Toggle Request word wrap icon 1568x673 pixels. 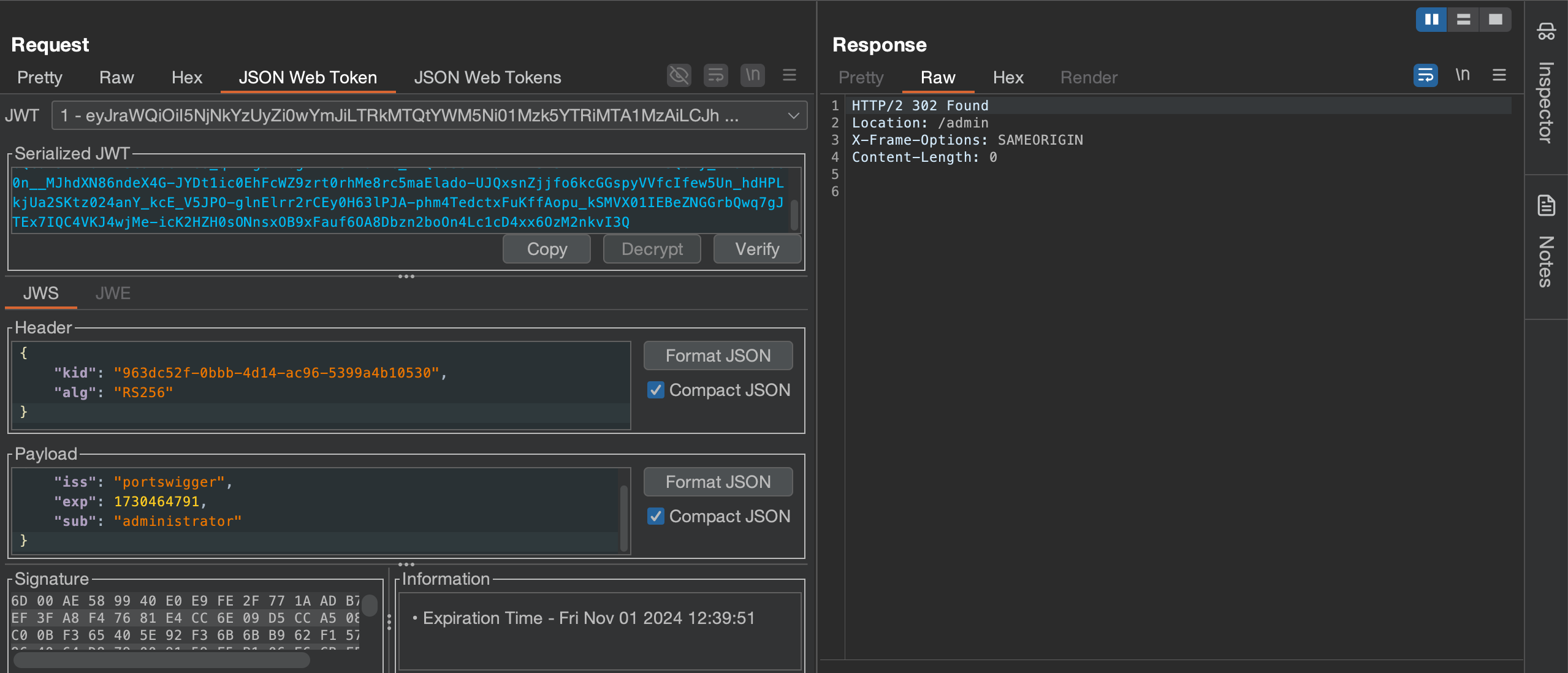[x=715, y=75]
